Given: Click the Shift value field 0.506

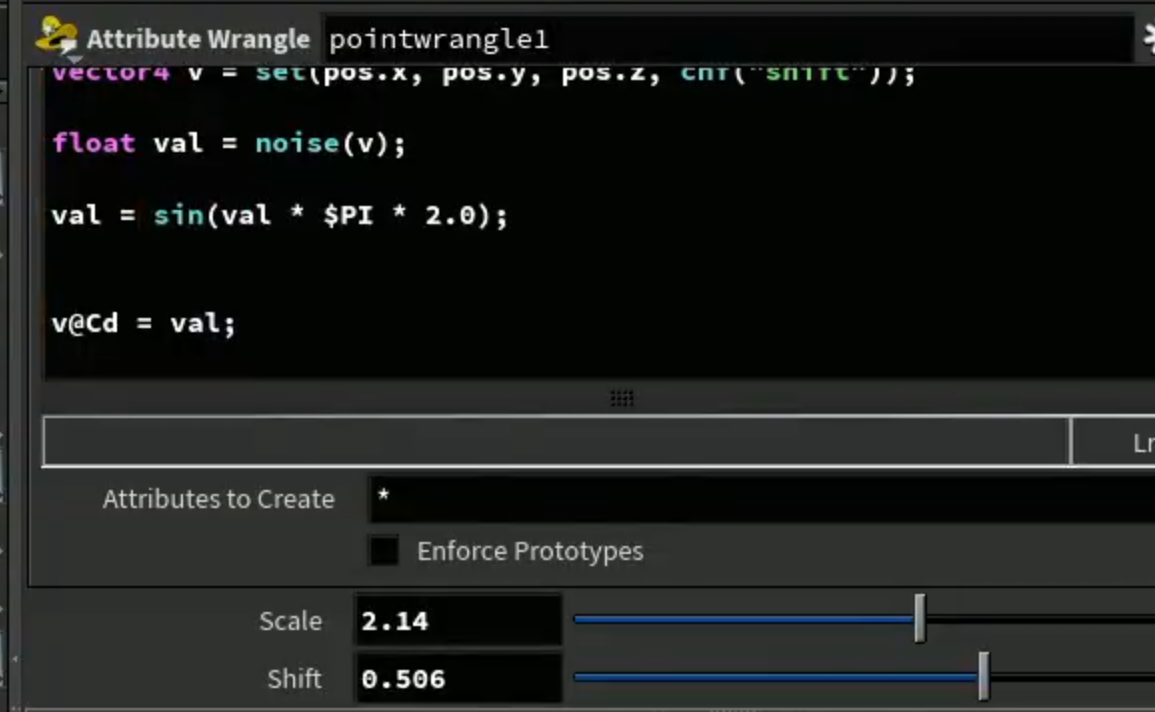Looking at the screenshot, I should pos(458,678).
